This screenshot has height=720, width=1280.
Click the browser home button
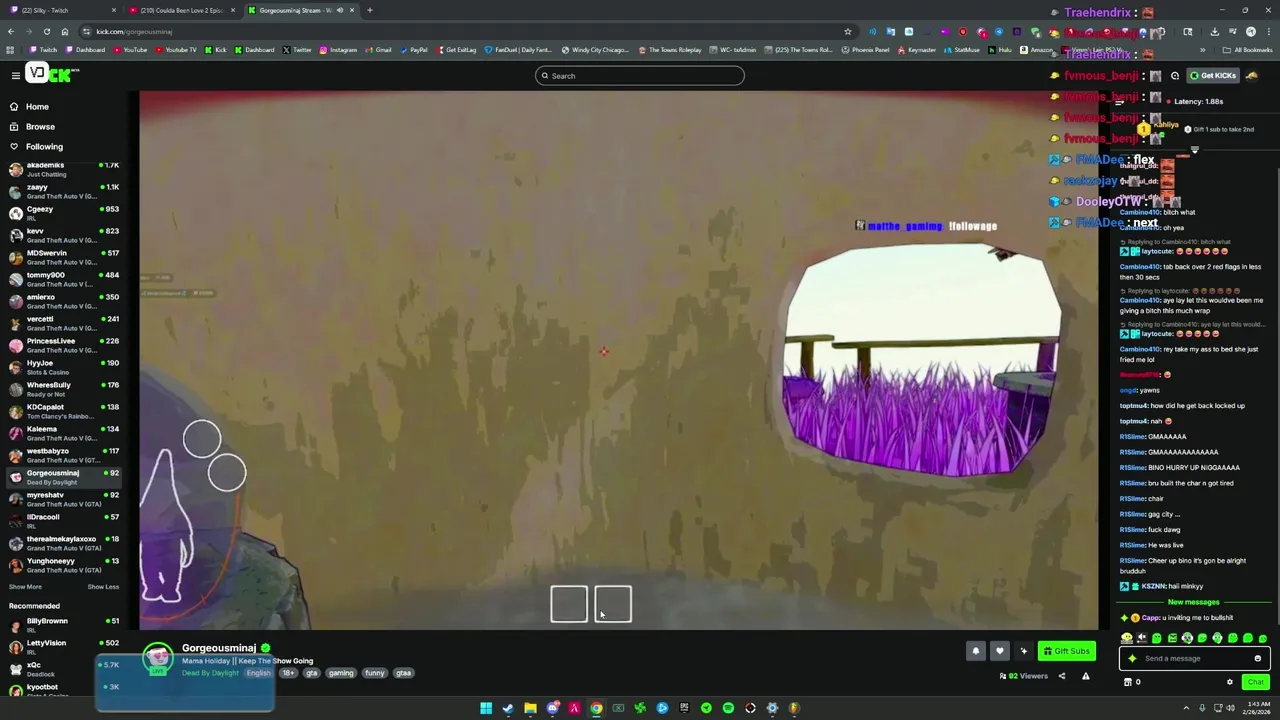point(64,31)
